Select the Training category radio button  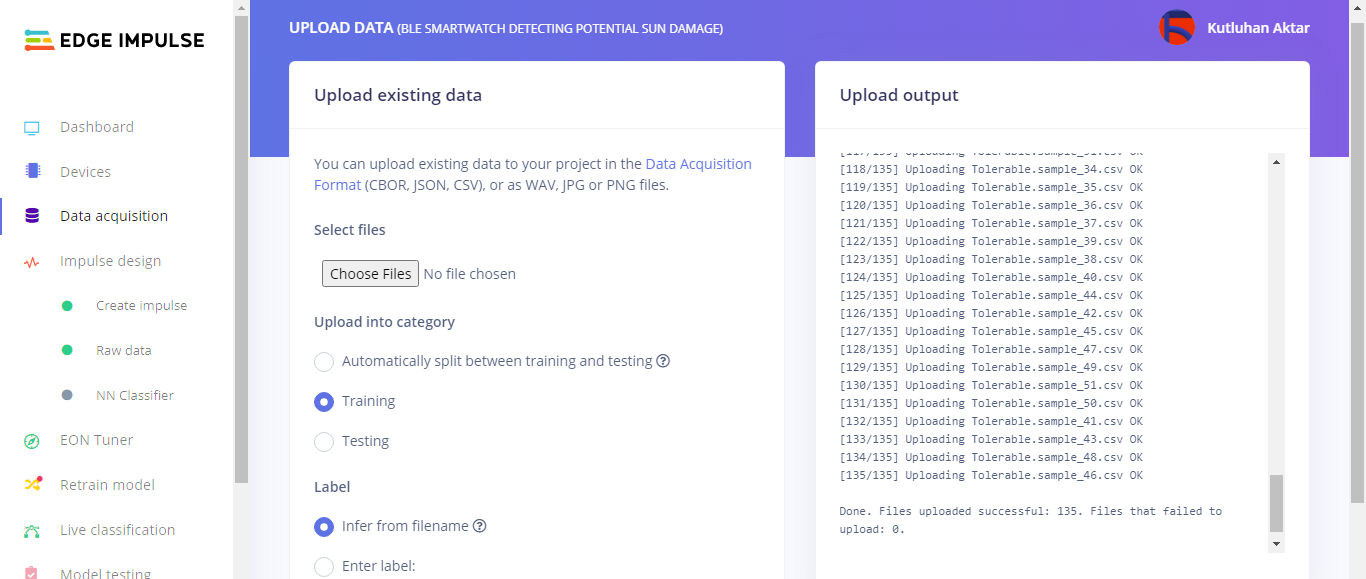click(324, 402)
